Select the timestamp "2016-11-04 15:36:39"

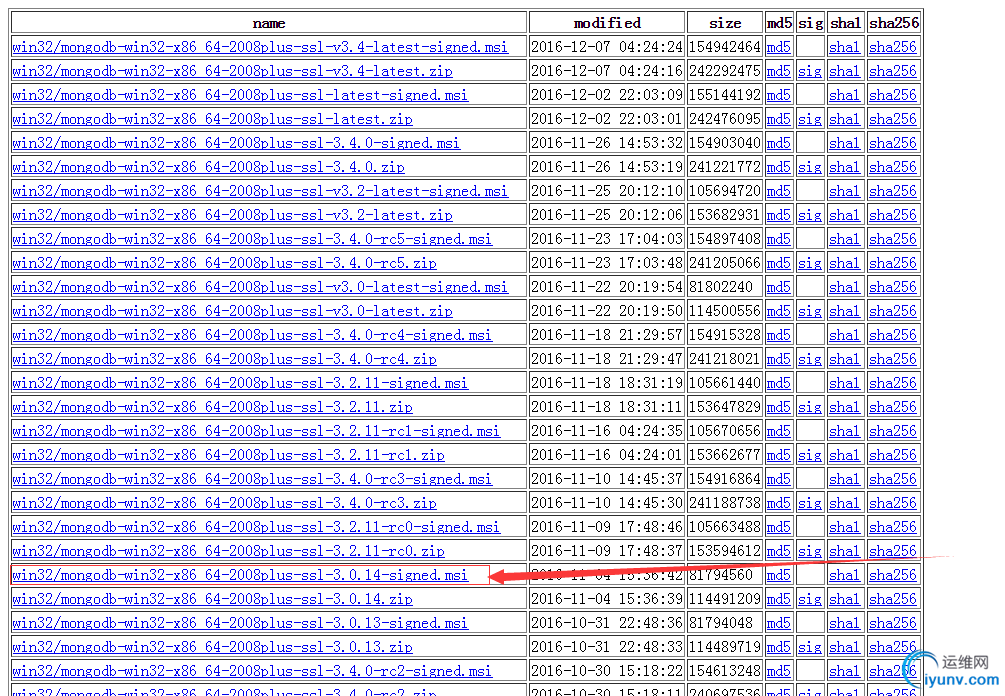click(x=607, y=600)
